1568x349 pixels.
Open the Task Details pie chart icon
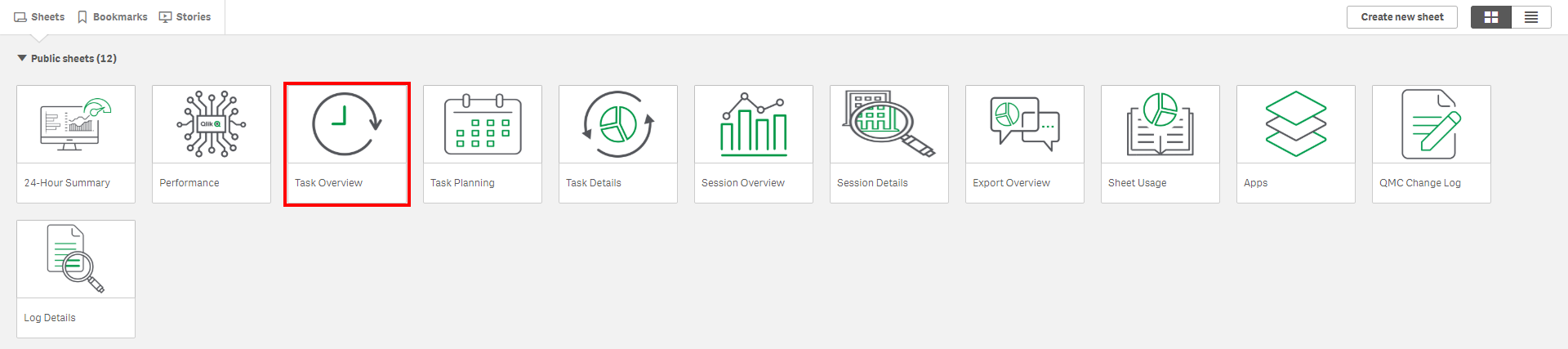coord(618,124)
